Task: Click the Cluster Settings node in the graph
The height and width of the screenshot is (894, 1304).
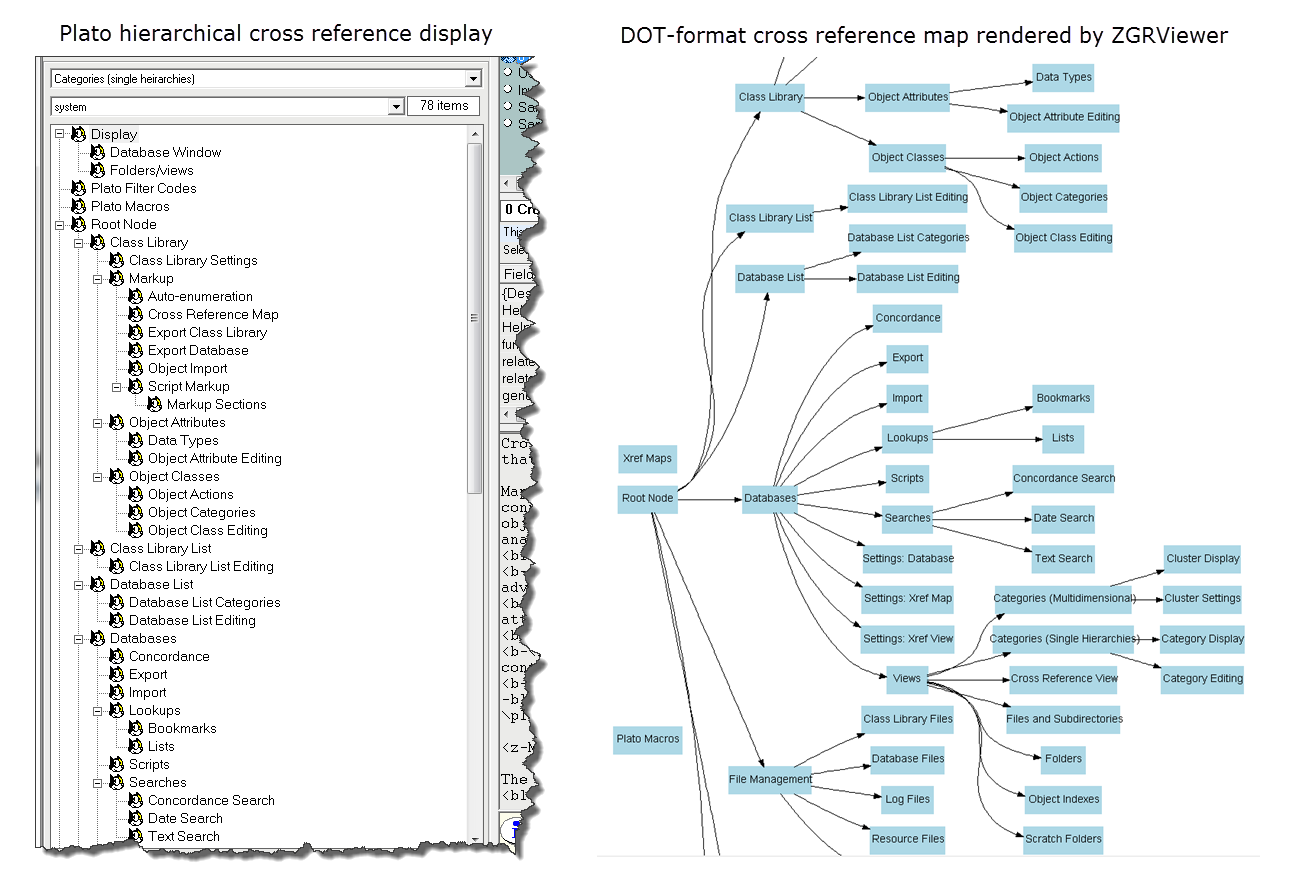Action: coord(1201,598)
